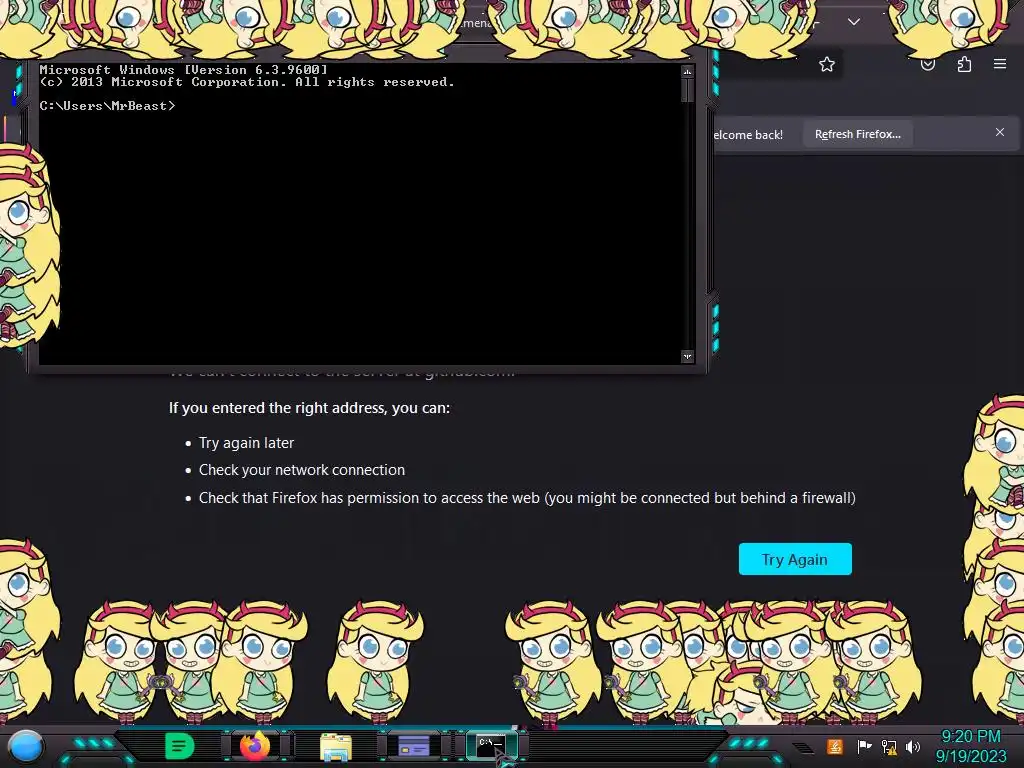1024x768 pixels.
Task: Bookmark this page with the star icon
Action: [x=827, y=64]
